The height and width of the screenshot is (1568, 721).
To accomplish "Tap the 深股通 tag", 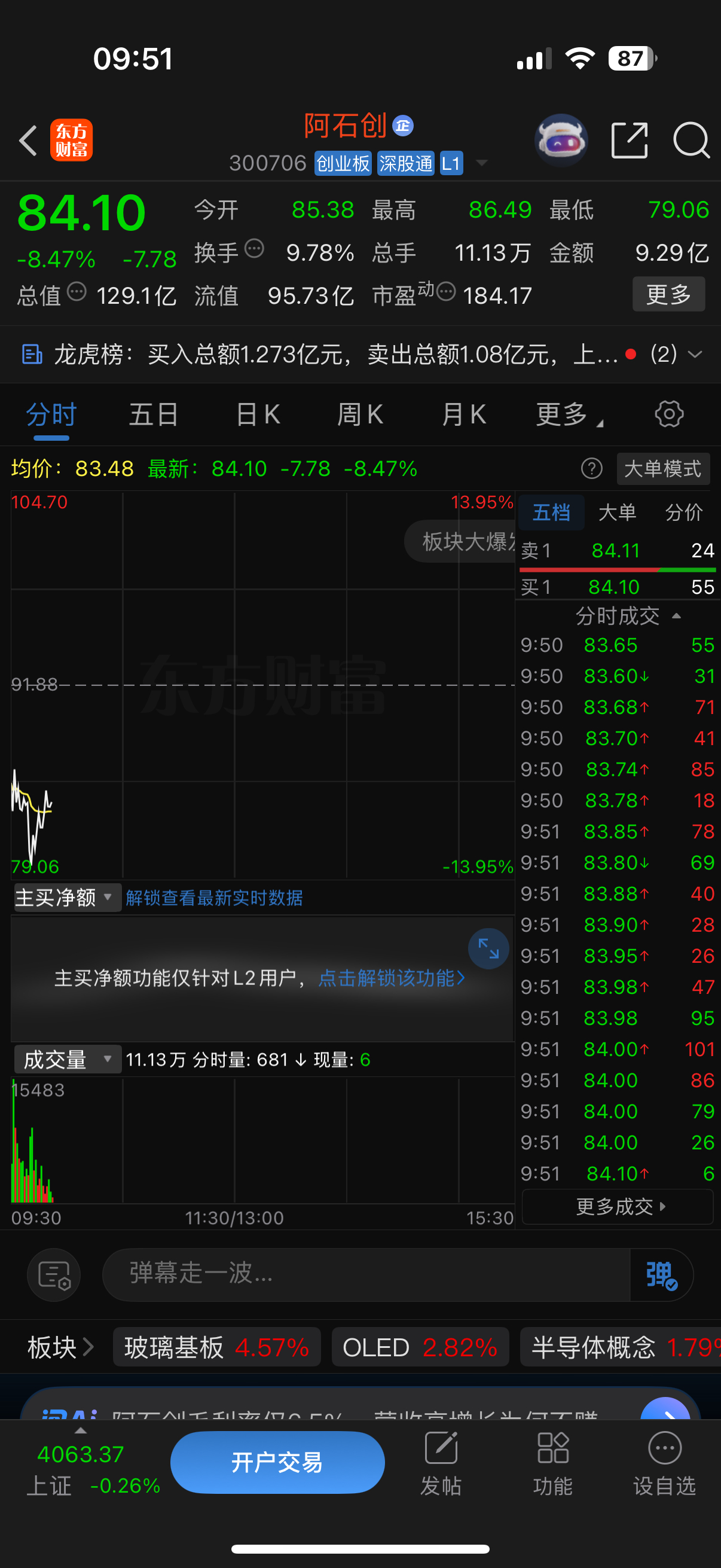I will (x=406, y=163).
